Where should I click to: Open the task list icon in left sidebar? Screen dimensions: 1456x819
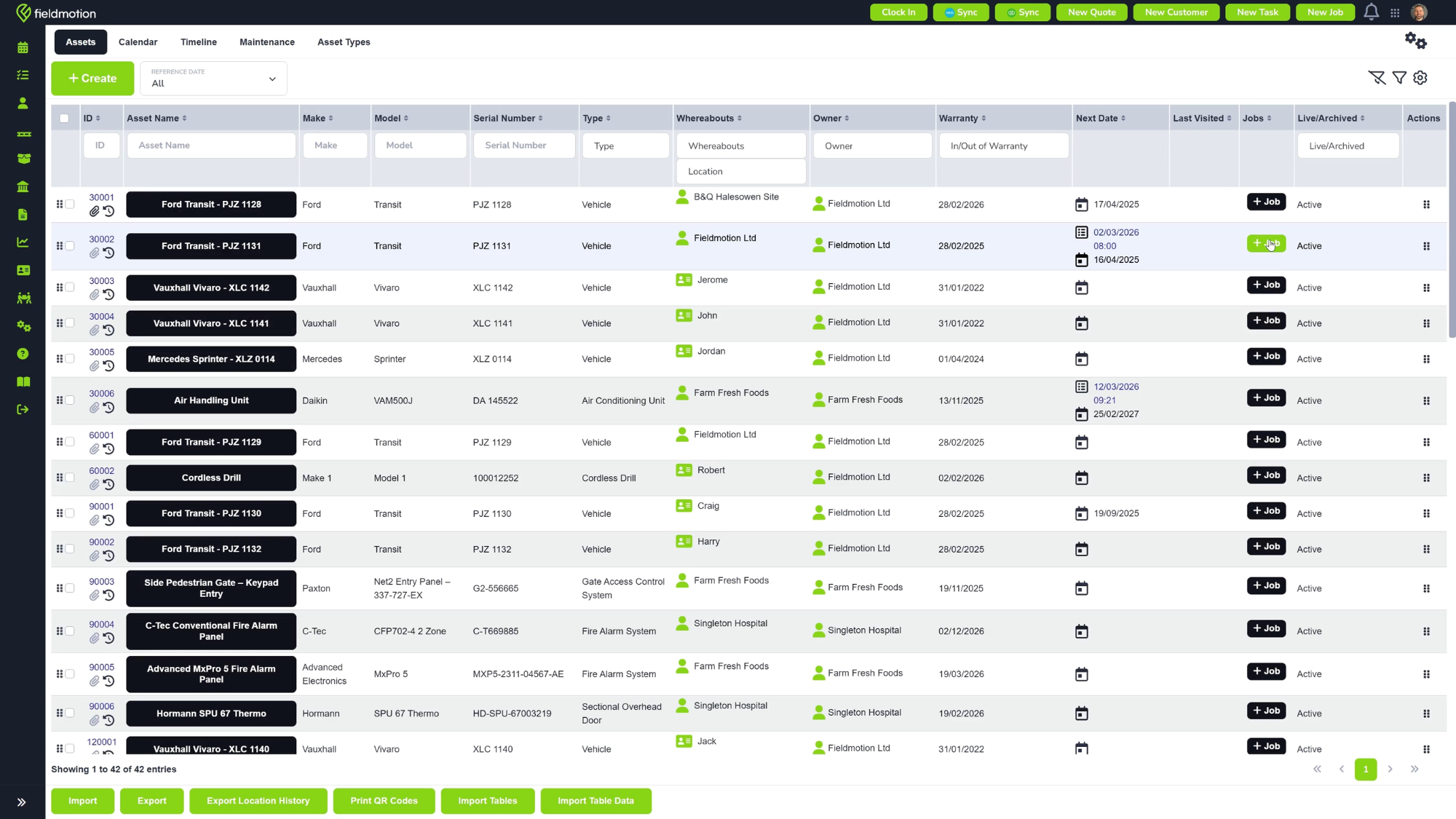coord(23,75)
